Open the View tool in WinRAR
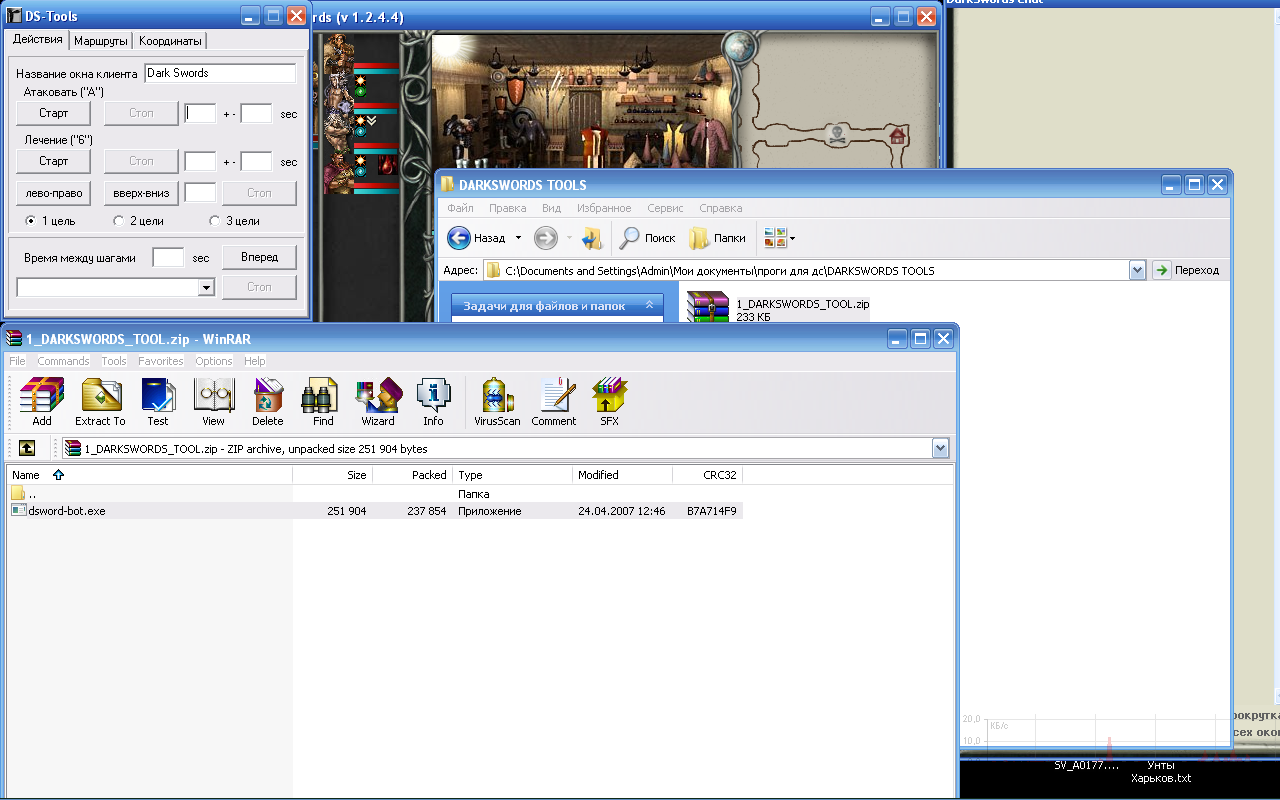 (213, 402)
